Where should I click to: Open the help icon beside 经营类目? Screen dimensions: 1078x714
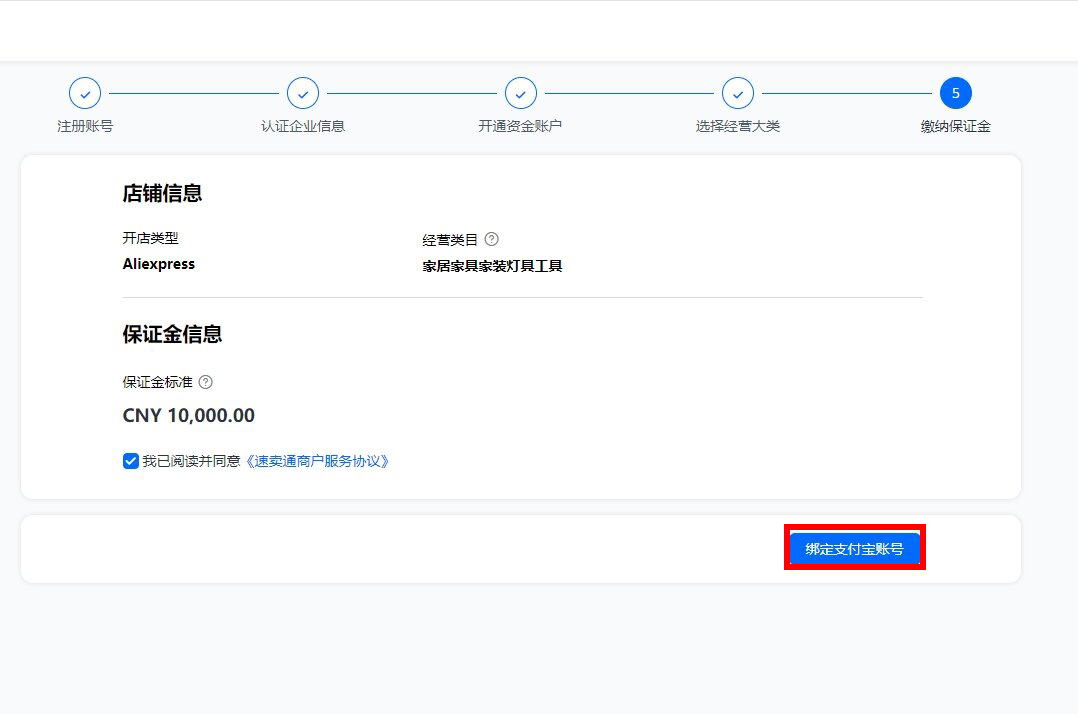[x=491, y=240]
